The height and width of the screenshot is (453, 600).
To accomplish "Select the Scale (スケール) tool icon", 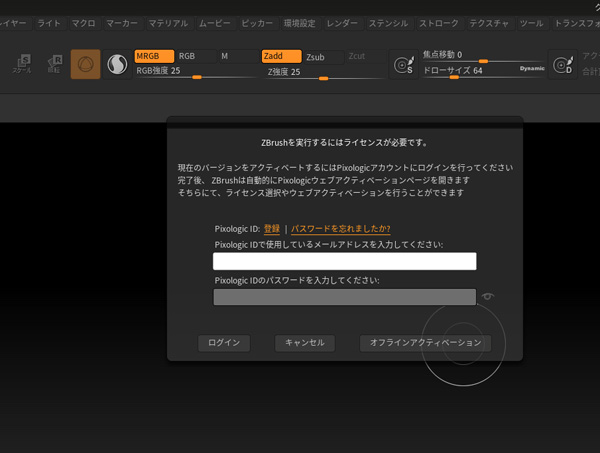I will pos(22,64).
